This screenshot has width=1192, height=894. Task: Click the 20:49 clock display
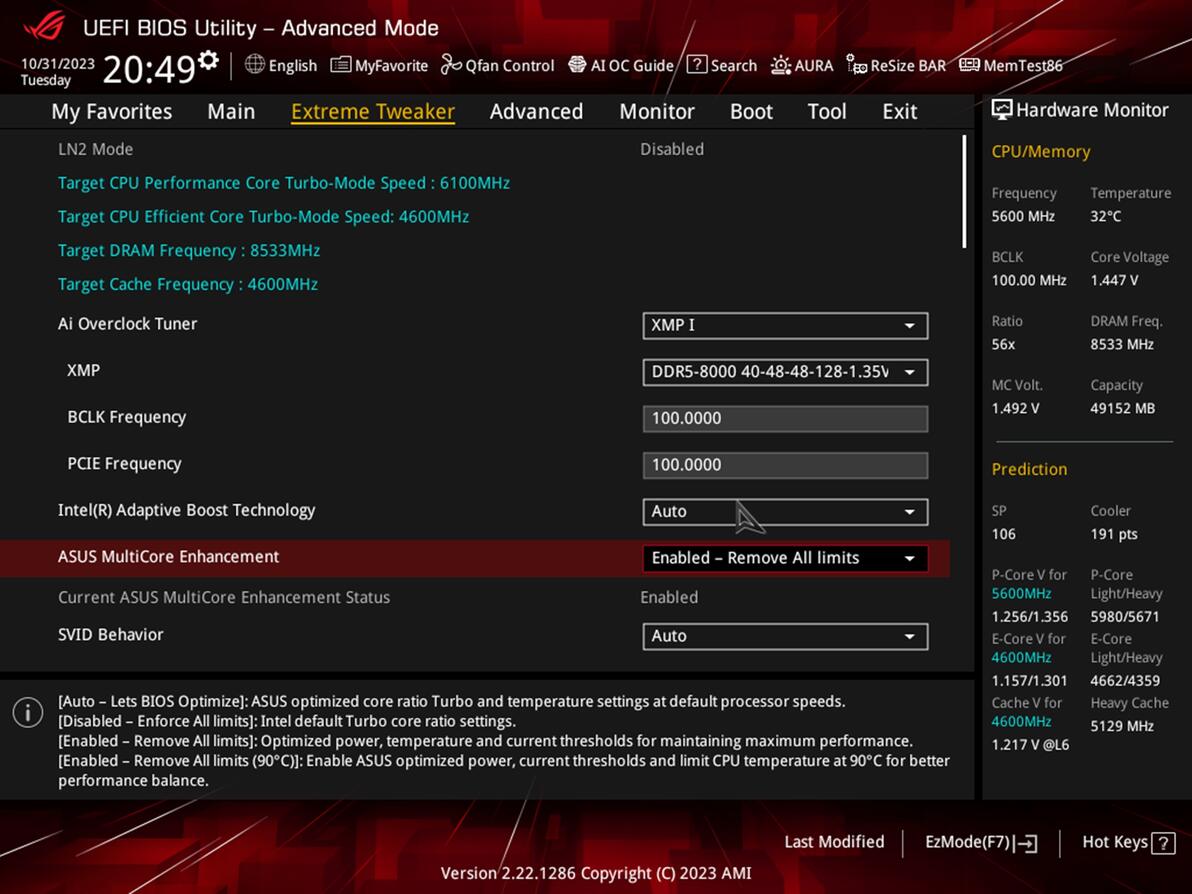click(x=150, y=69)
